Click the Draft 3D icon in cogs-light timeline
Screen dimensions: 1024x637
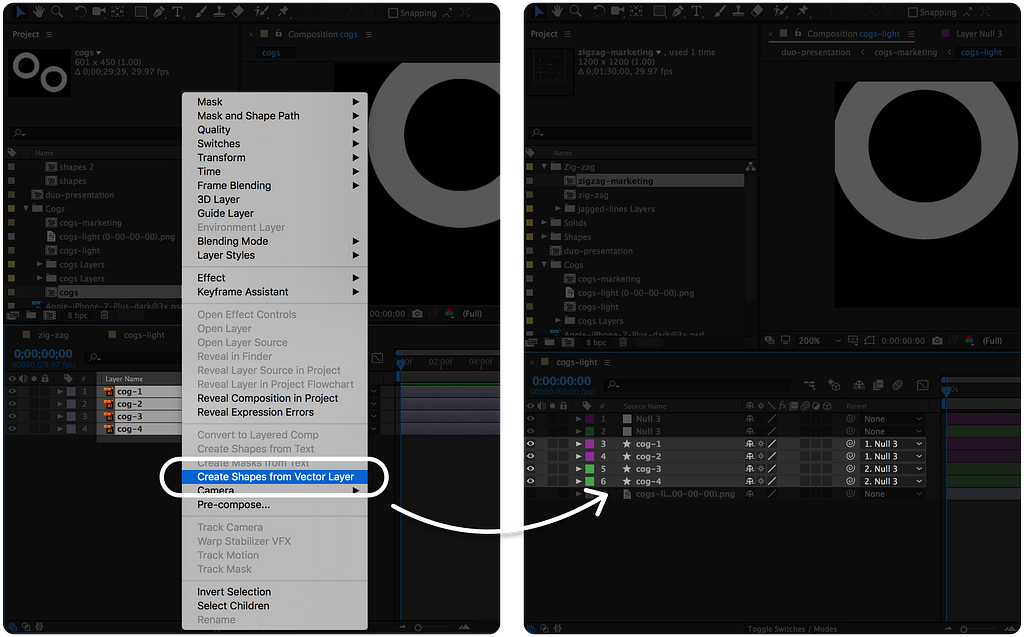pyautogui.click(x=834, y=385)
